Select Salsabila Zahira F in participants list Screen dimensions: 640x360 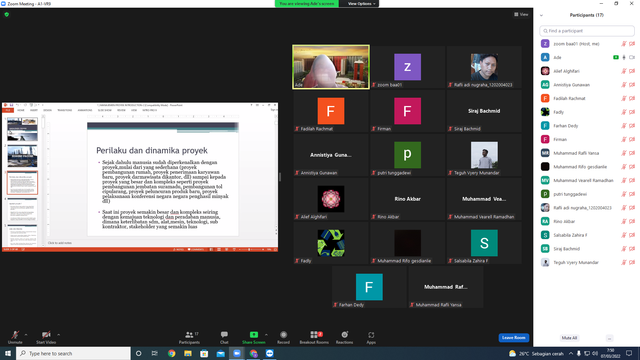[587, 235]
